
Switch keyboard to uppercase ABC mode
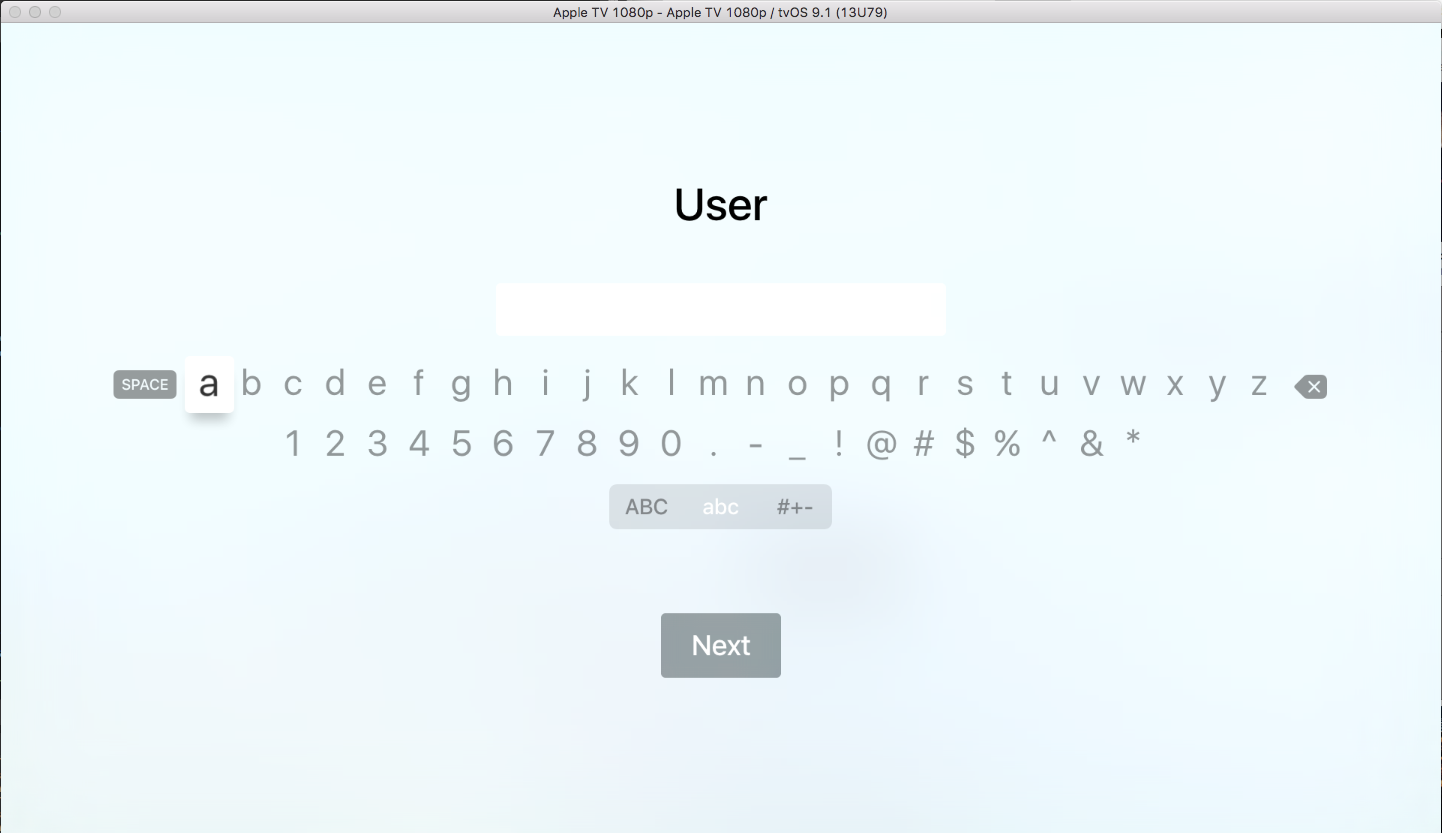click(646, 506)
